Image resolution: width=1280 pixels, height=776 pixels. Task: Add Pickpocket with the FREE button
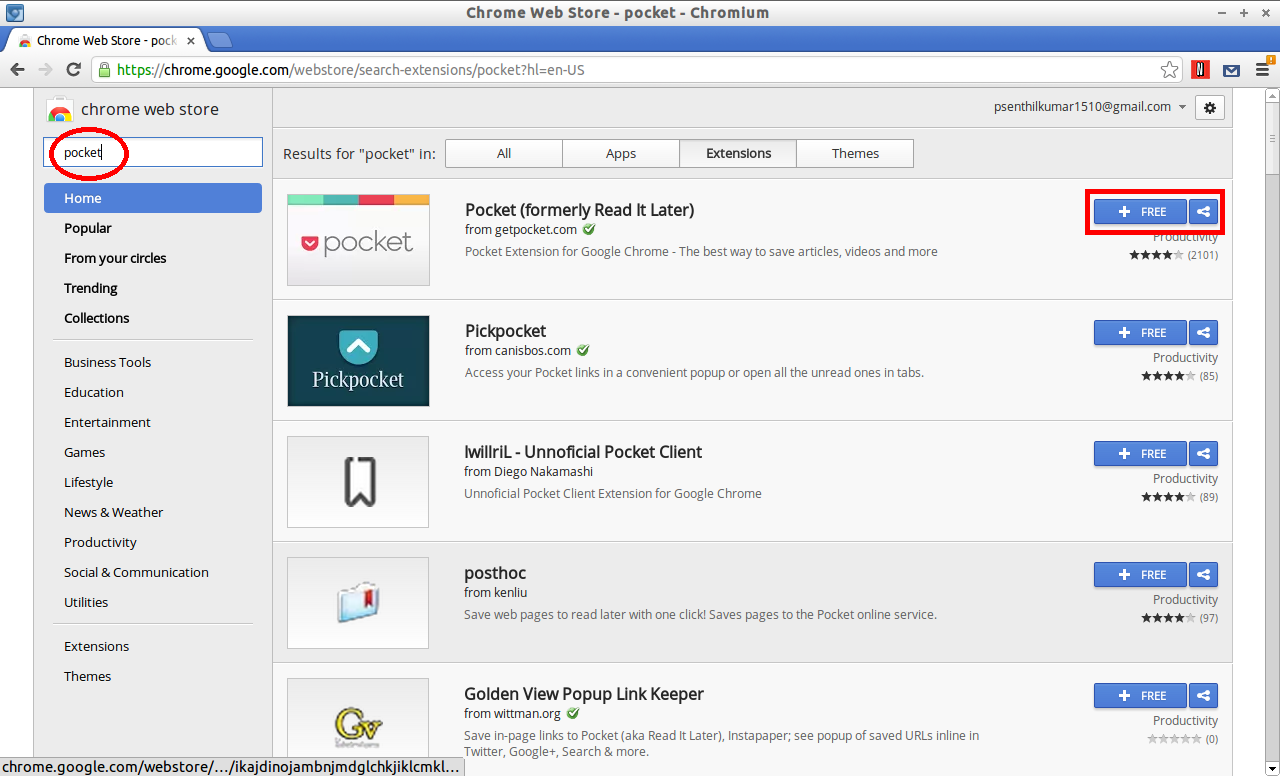pos(1140,333)
